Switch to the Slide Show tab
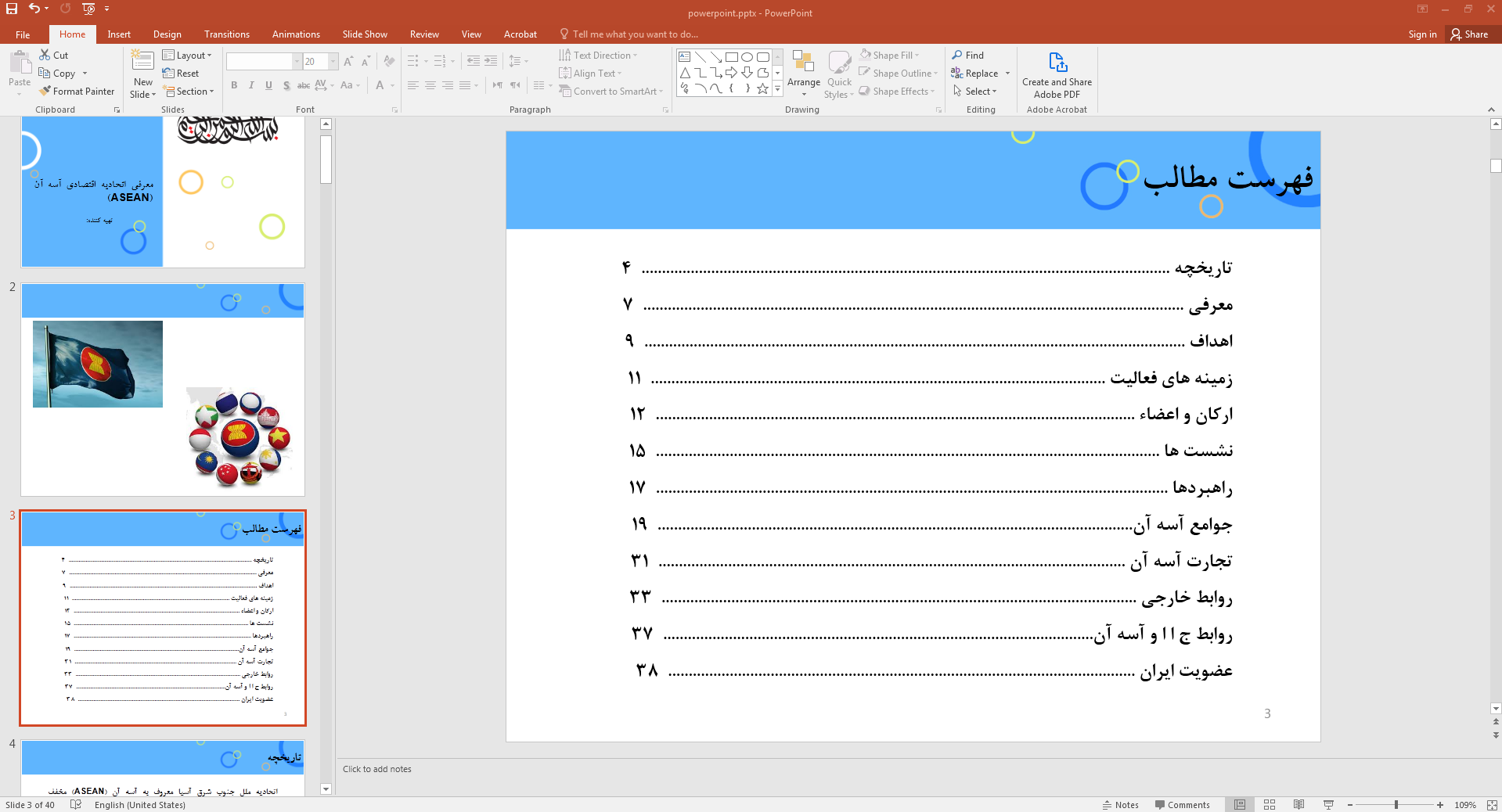Screen dimensions: 1502x812 coord(365,34)
